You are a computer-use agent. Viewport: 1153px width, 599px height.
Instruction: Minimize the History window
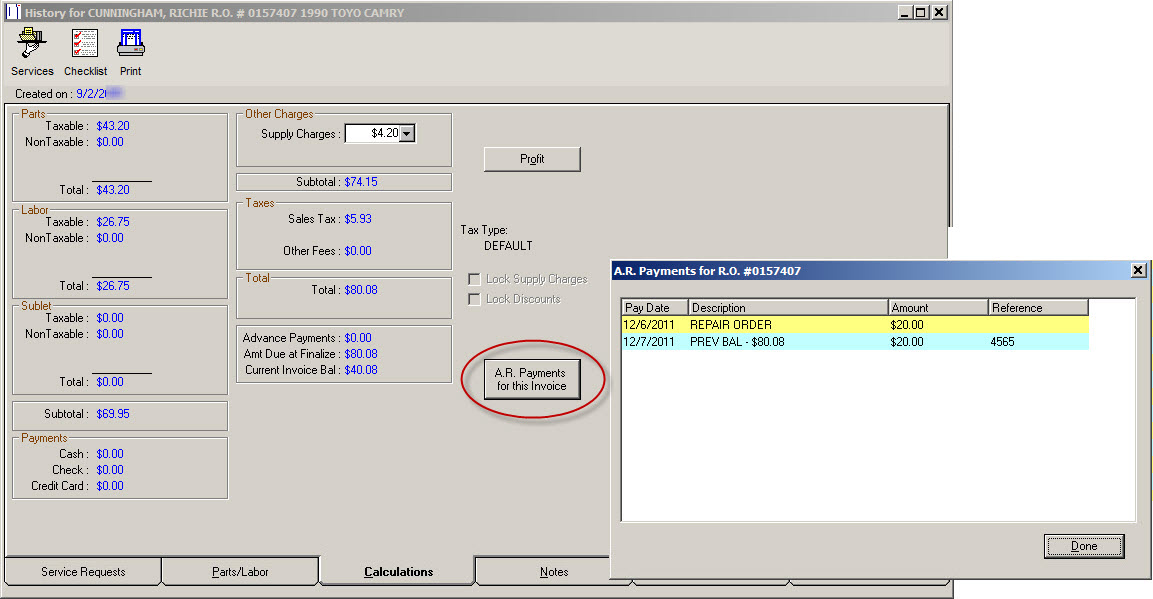[904, 13]
